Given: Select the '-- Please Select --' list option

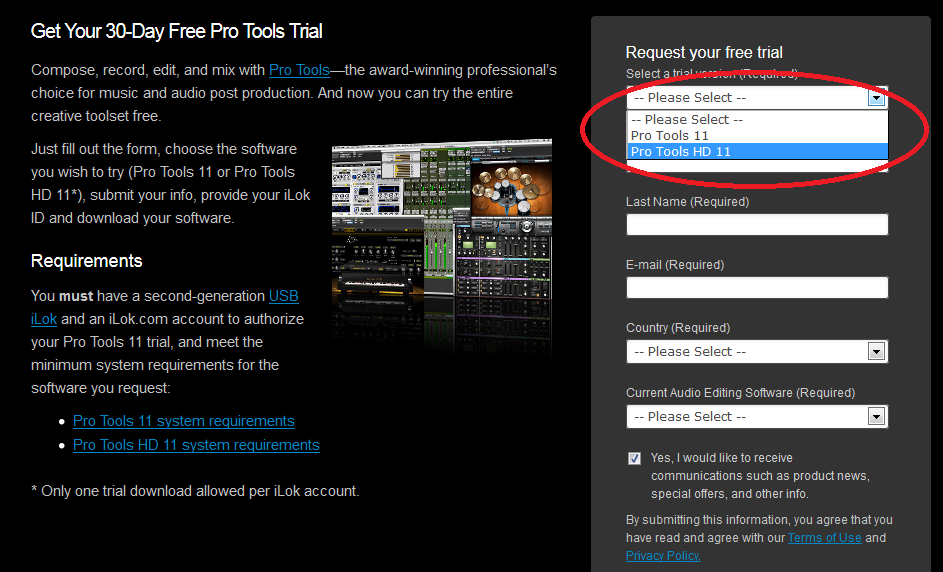Looking at the screenshot, I should pyautogui.click(x=757, y=120).
